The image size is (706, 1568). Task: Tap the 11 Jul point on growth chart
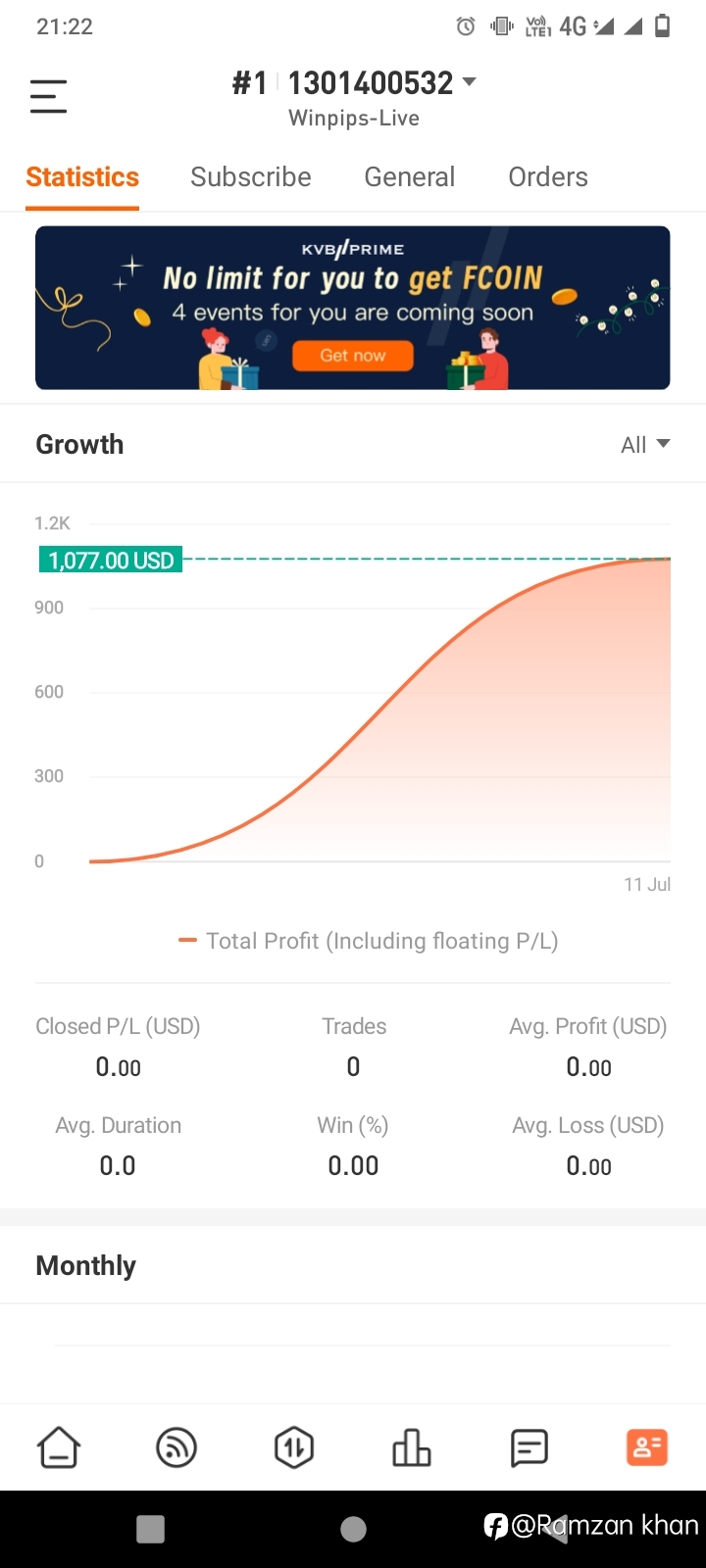[x=647, y=884]
